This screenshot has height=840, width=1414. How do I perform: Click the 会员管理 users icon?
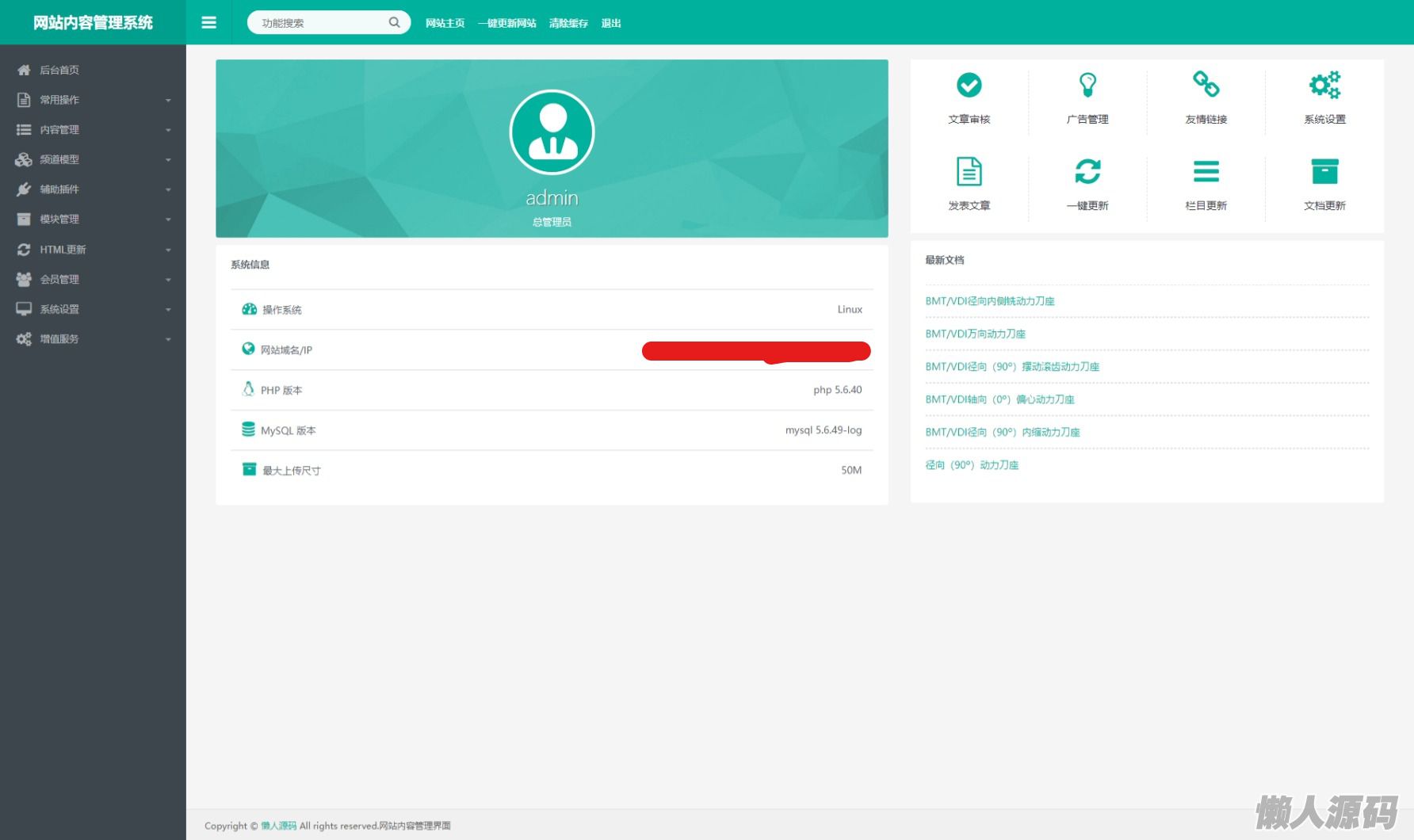(24, 279)
